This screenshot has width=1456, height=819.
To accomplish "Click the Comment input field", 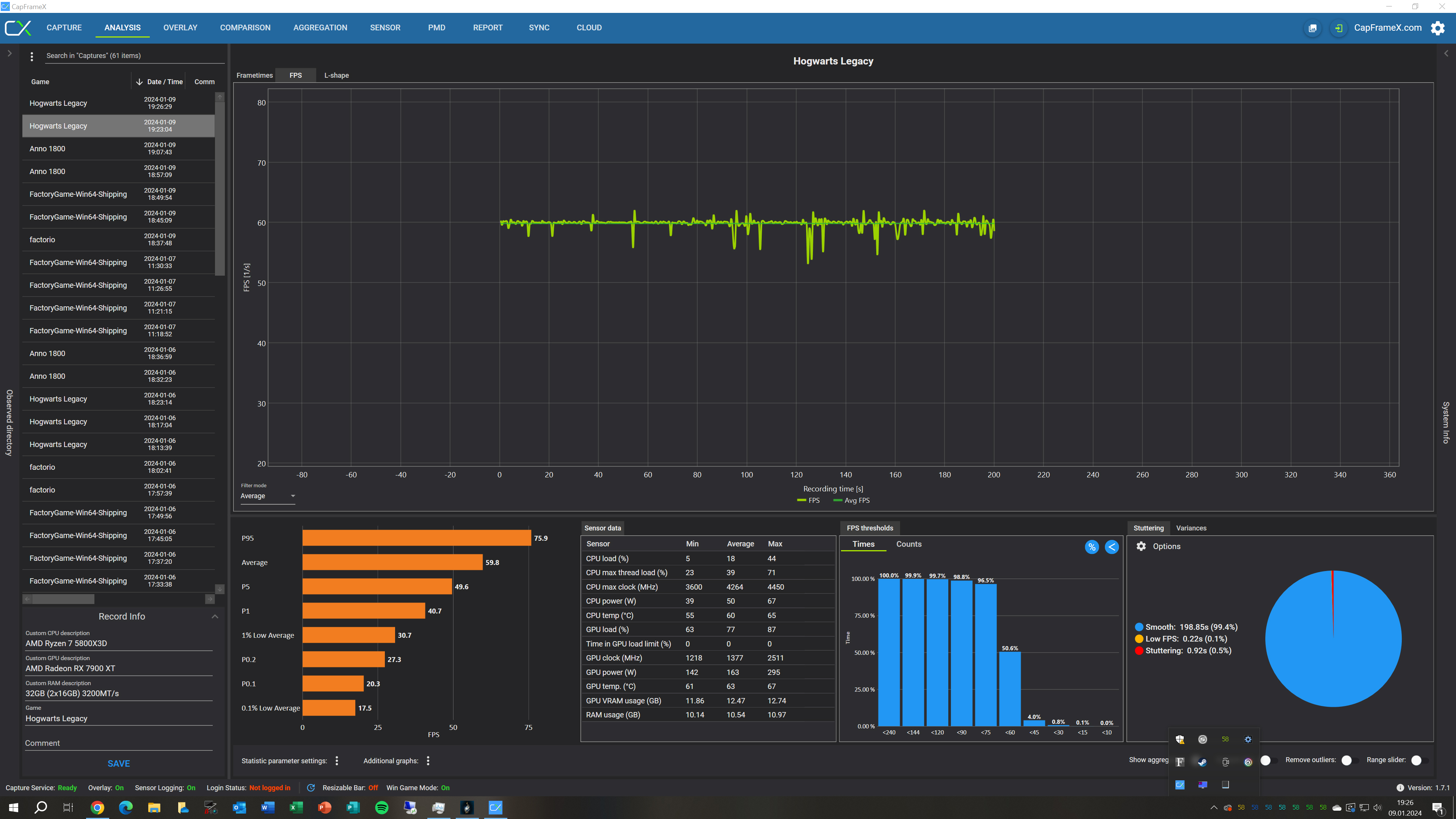I will point(119,743).
